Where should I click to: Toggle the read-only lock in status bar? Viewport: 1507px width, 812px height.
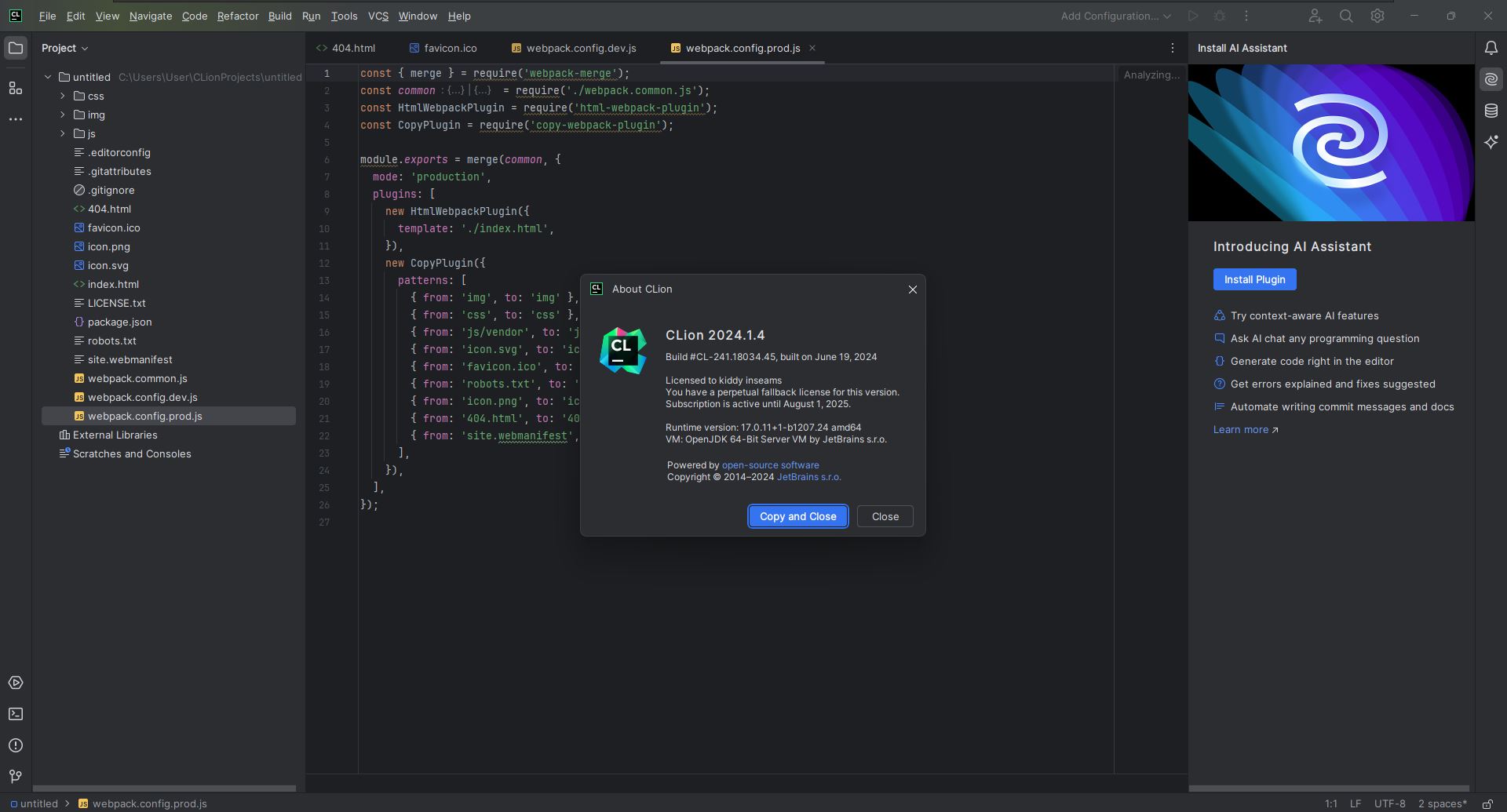pos(1487,803)
